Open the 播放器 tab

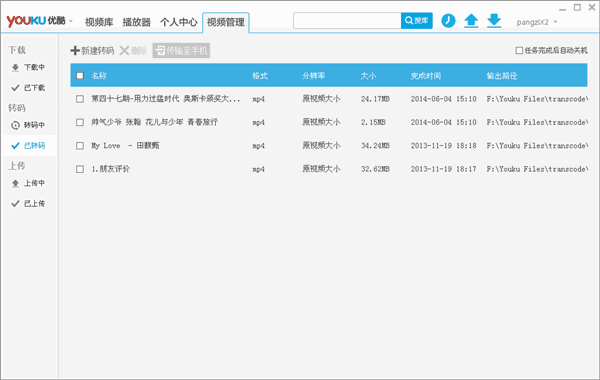[137, 22]
